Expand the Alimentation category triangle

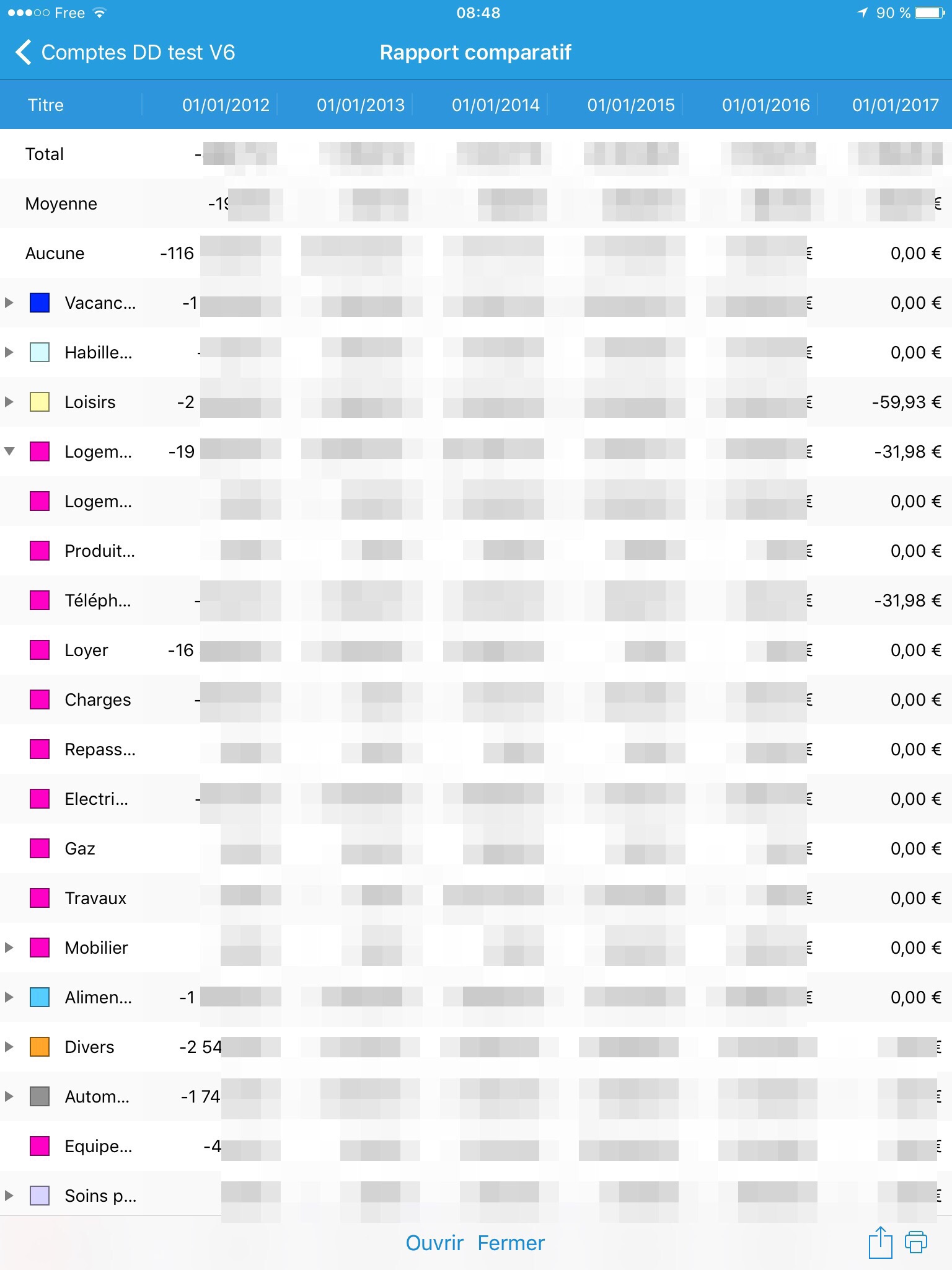coord(9,997)
